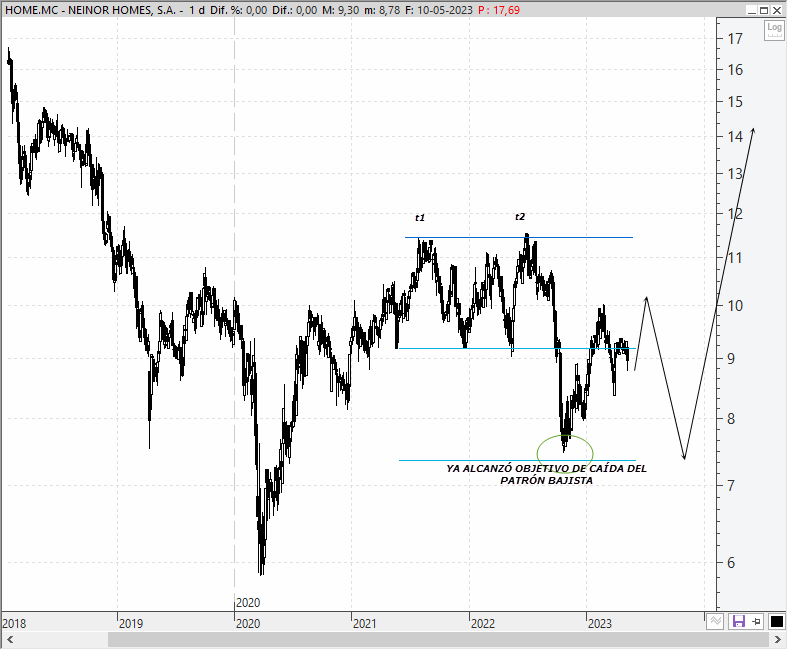Maximize the HOME.MC chart window
The image size is (788, 650).
point(764,10)
